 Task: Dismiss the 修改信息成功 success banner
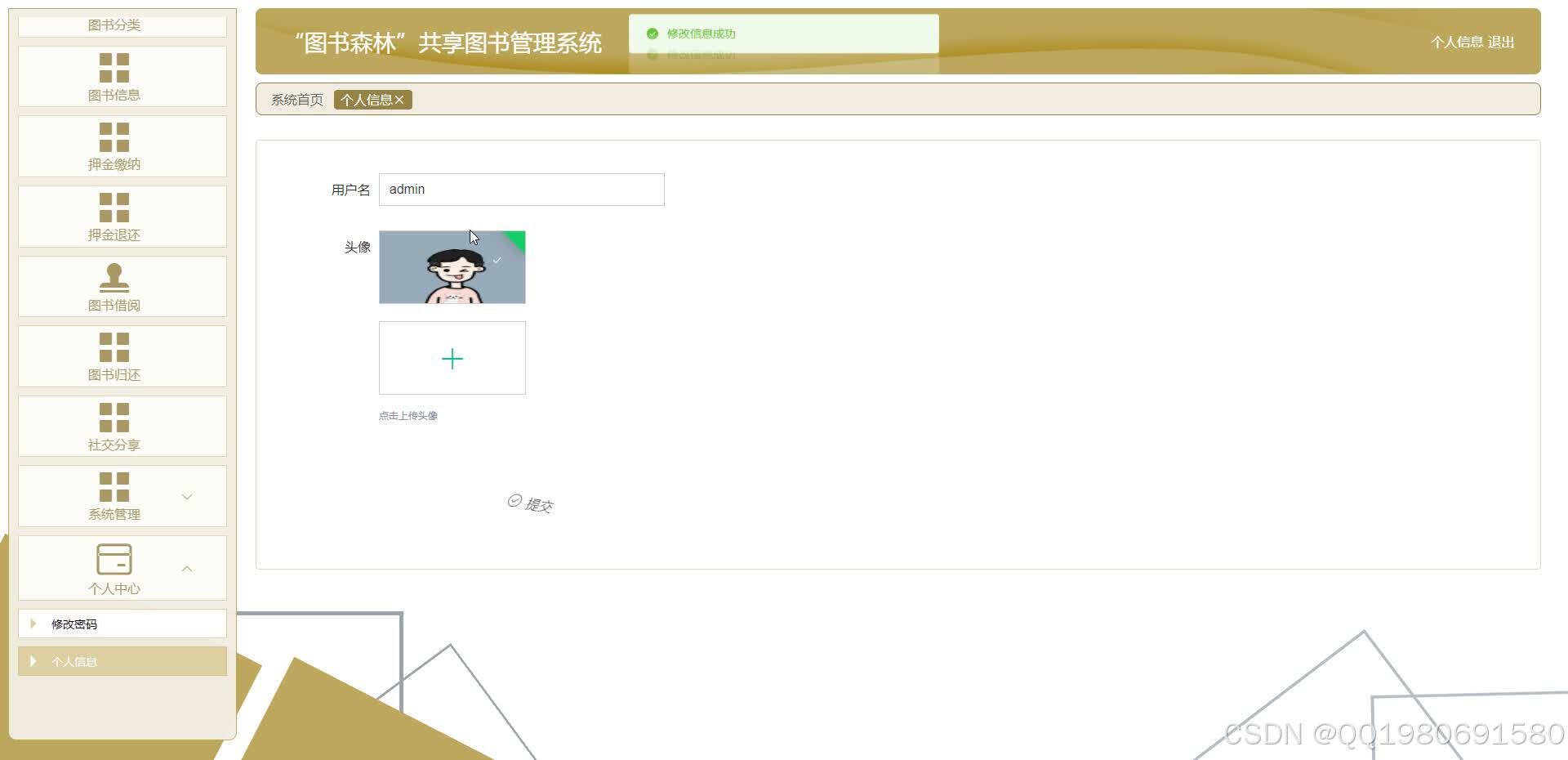(x=781, y=34)
